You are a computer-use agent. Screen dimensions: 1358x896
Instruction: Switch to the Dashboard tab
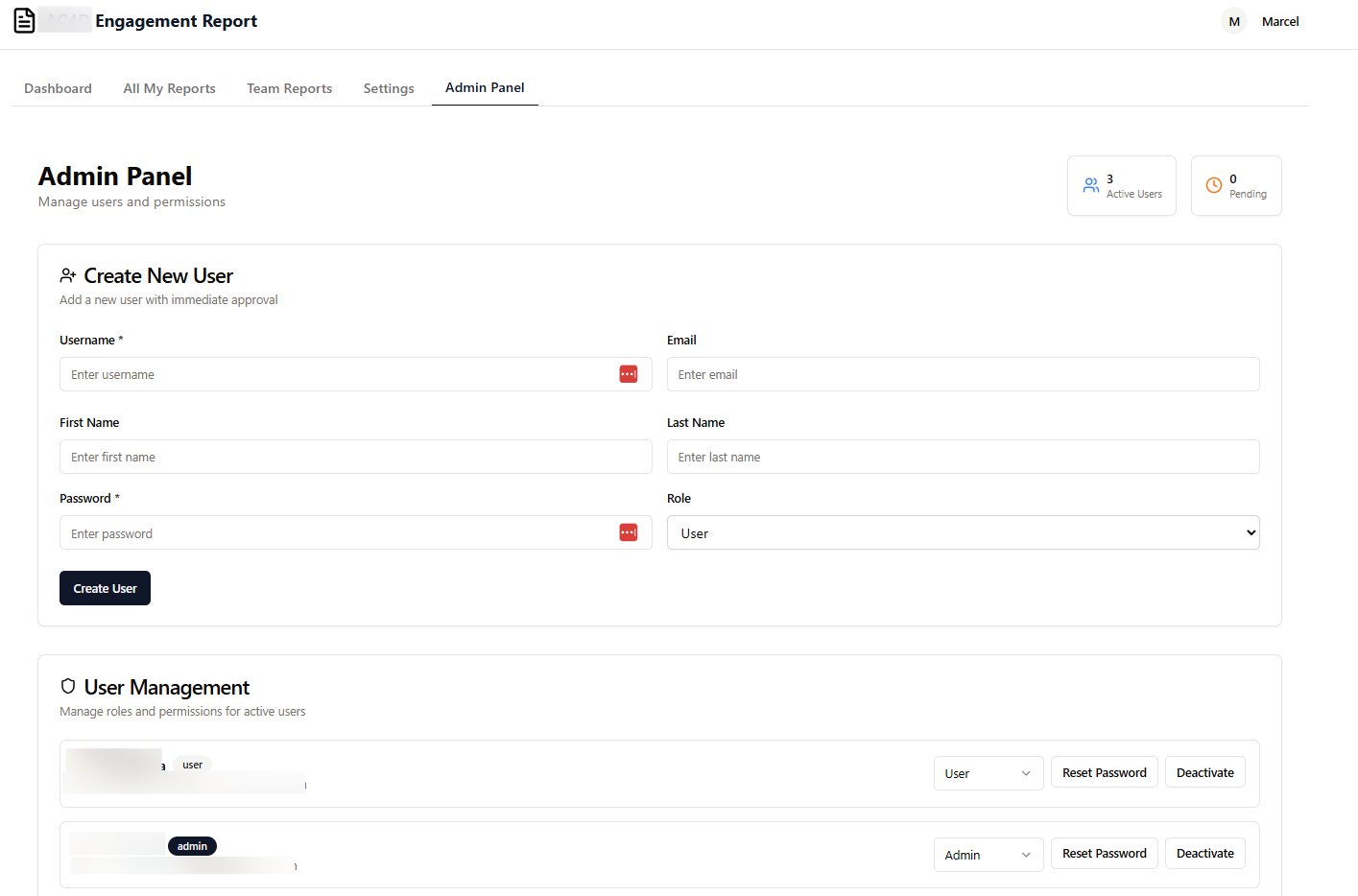tap(58, 87)
